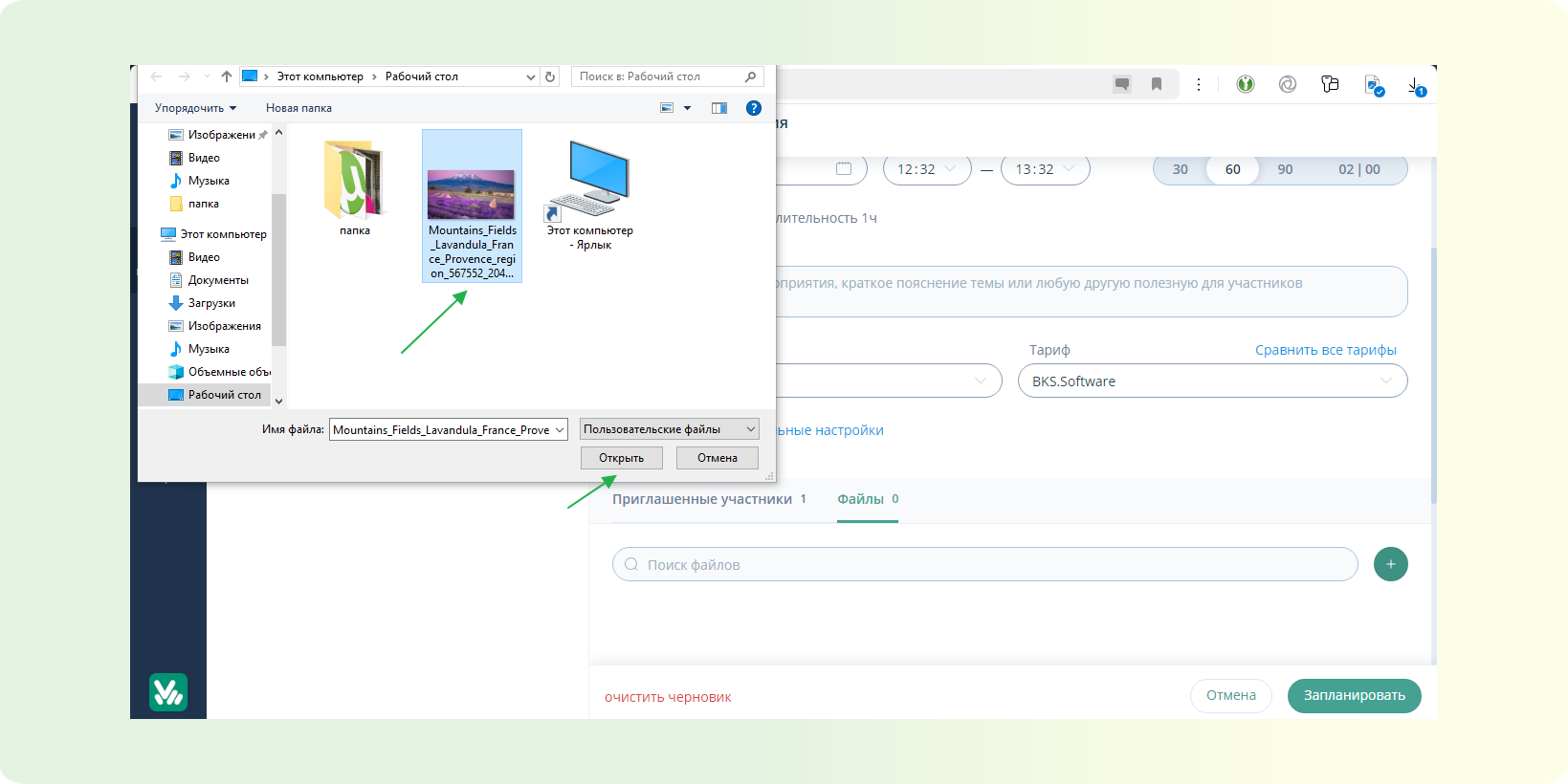
Task: Open the 12:32 start time dropdown
Action: click(926, 169)
